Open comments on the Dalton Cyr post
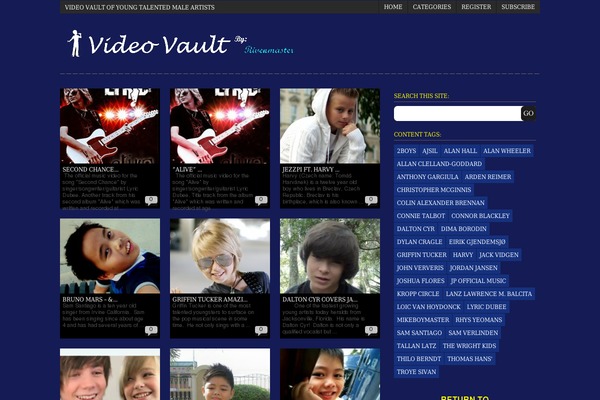Screen dimensions: 600x400 click(x=371, y=330)
